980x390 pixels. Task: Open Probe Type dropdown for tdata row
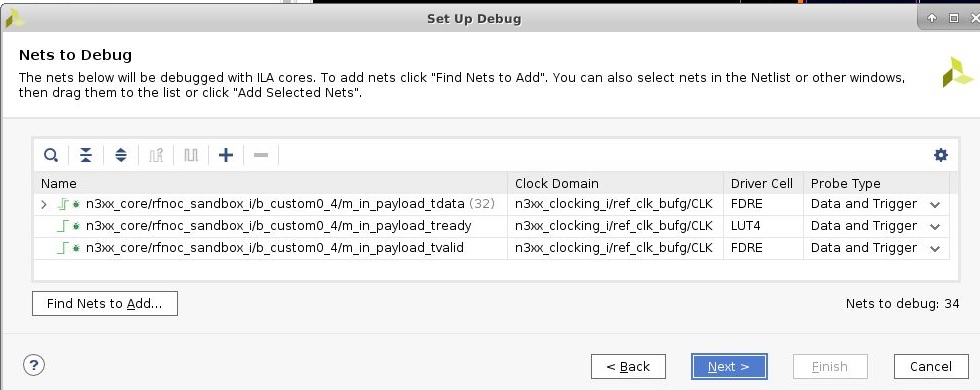pos(935,204)
